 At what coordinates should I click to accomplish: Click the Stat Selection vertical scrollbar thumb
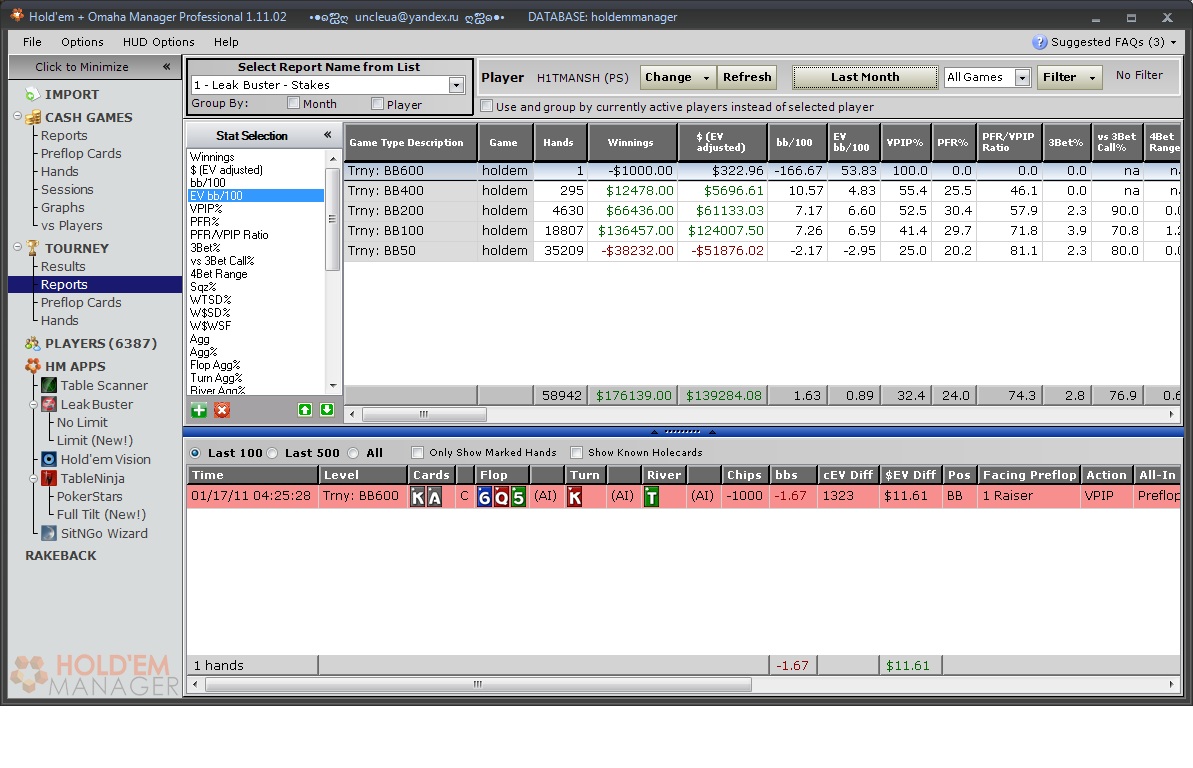pos(332,218)
